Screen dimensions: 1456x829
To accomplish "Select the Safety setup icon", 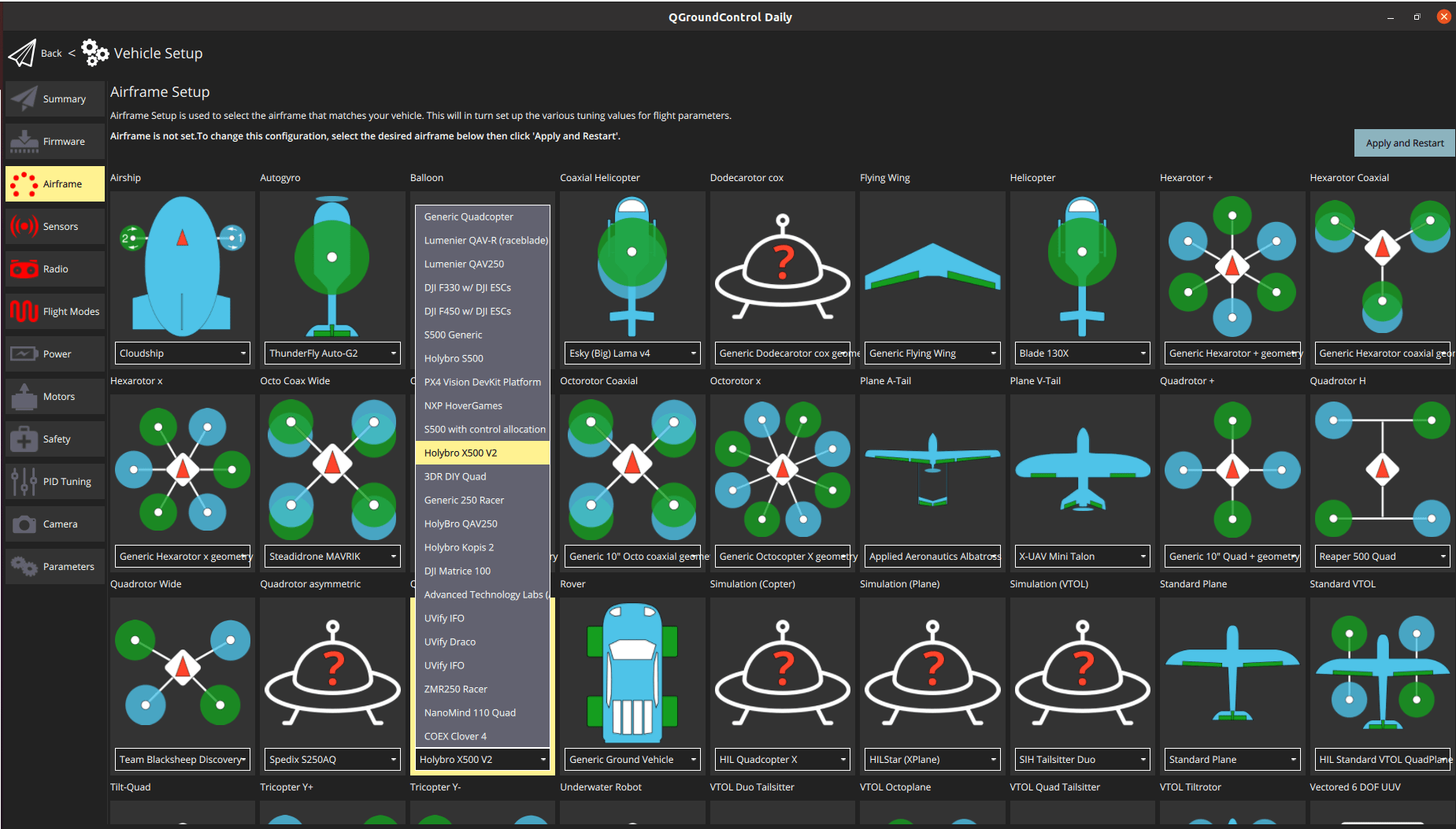I will [x=24, y=439].
